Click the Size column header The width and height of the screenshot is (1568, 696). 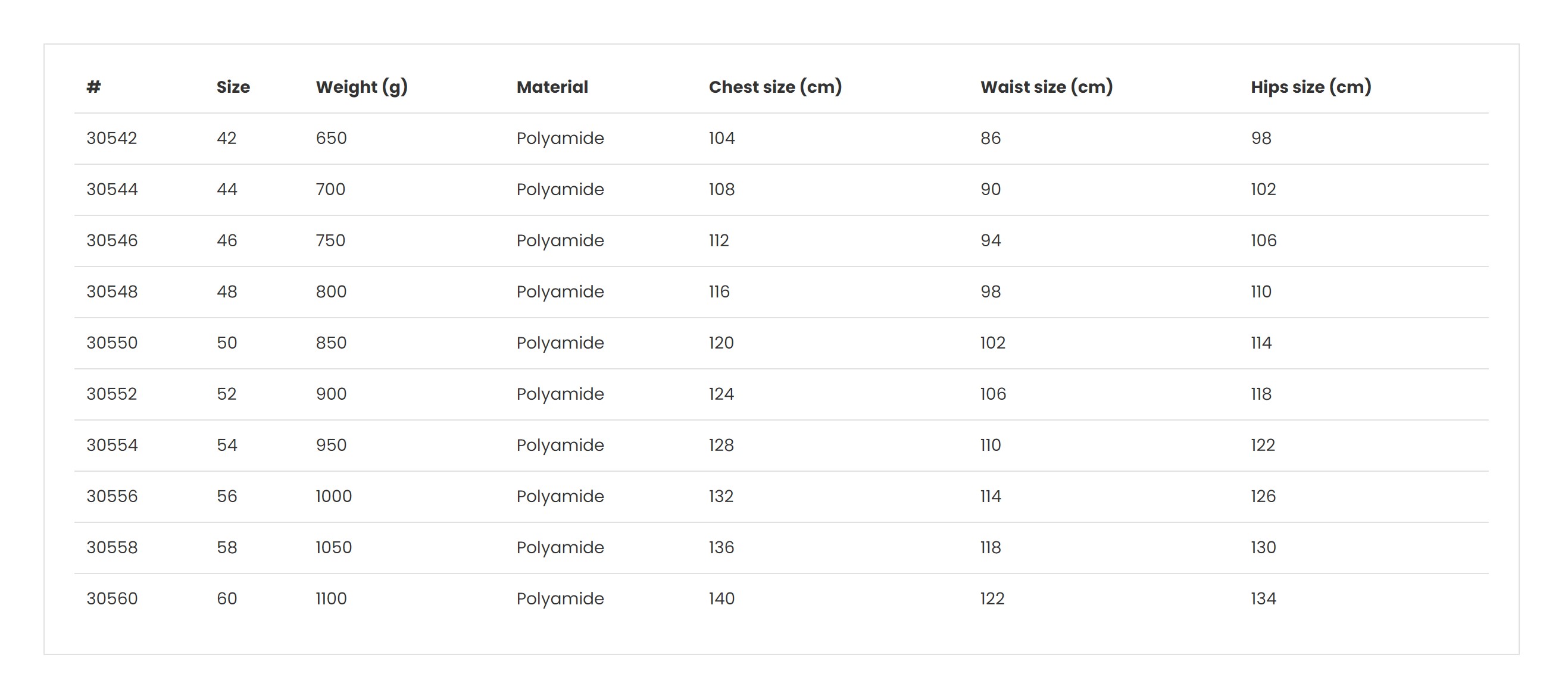[233, 87]
